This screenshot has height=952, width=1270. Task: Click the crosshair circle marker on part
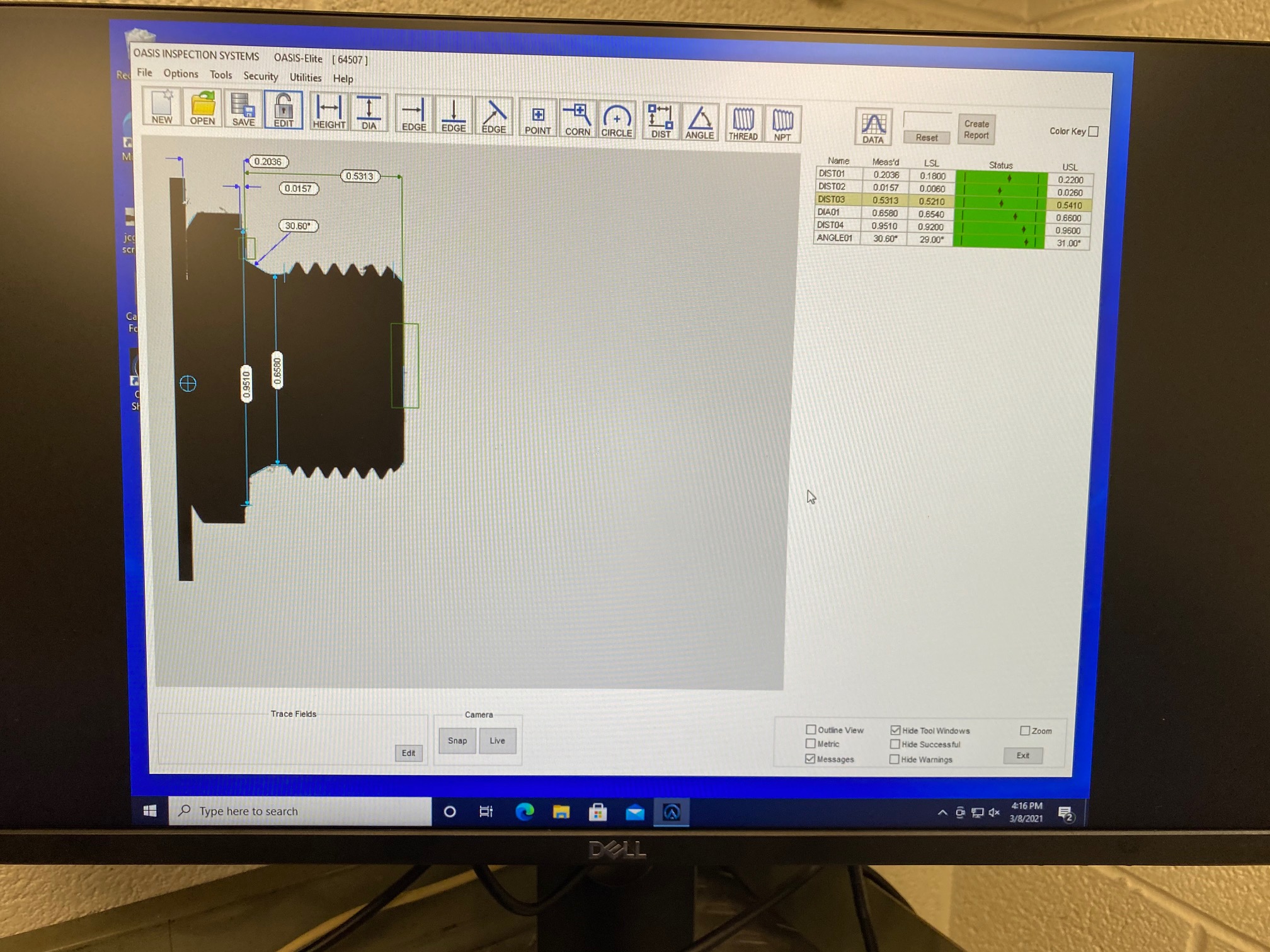click(188, 383)
